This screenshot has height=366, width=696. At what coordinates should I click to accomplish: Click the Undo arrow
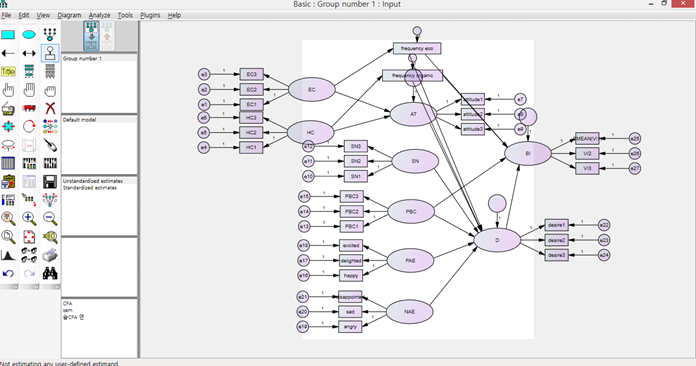point(8,273)
